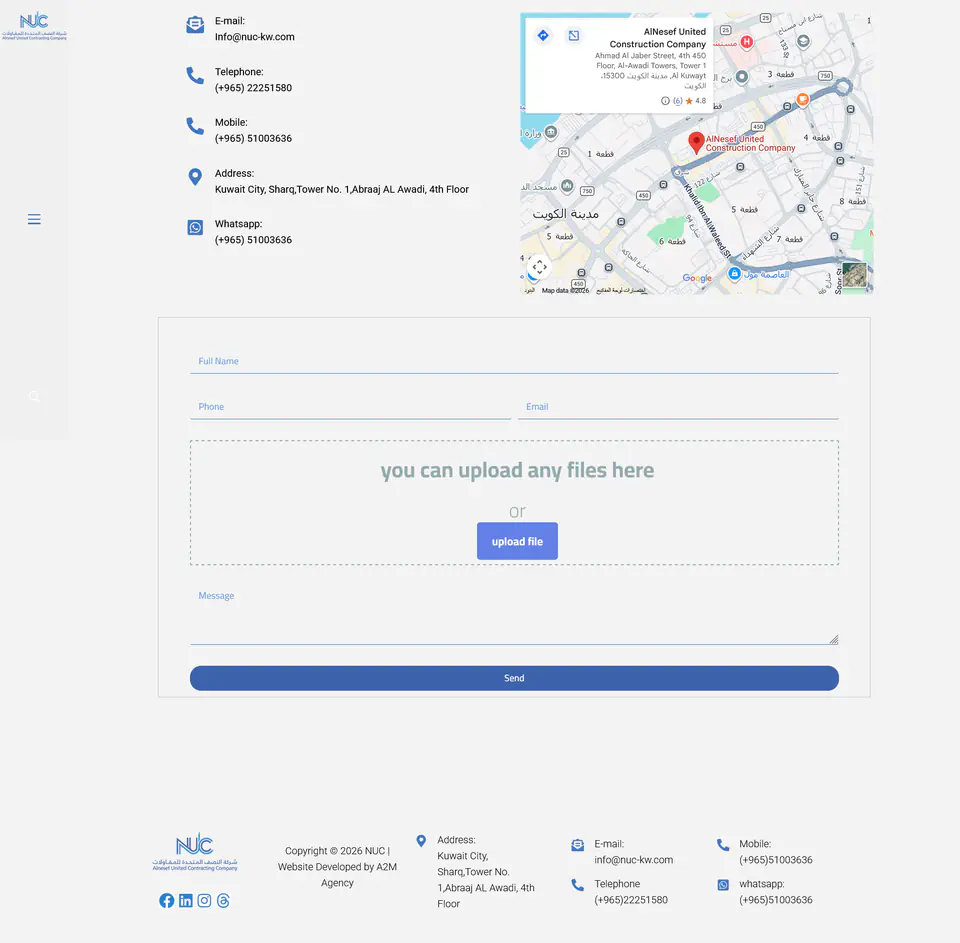The height and width of the screenshot is (943, 960).
Task: Click the Whatsapp icon in the contact list
Action: click(195, 228)
